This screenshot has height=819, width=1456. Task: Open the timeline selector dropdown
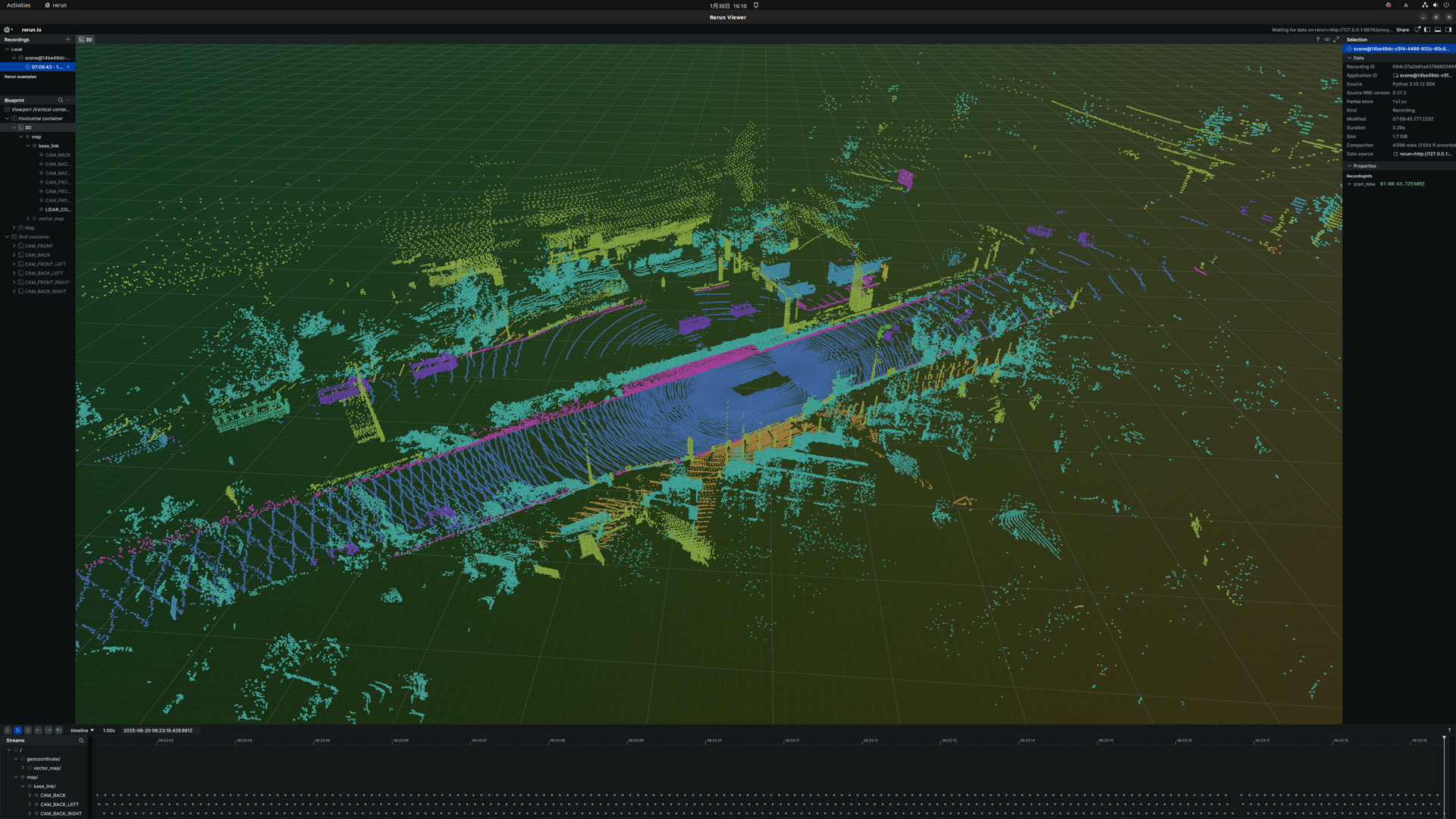pyautogui.click(x=81, y=730)
